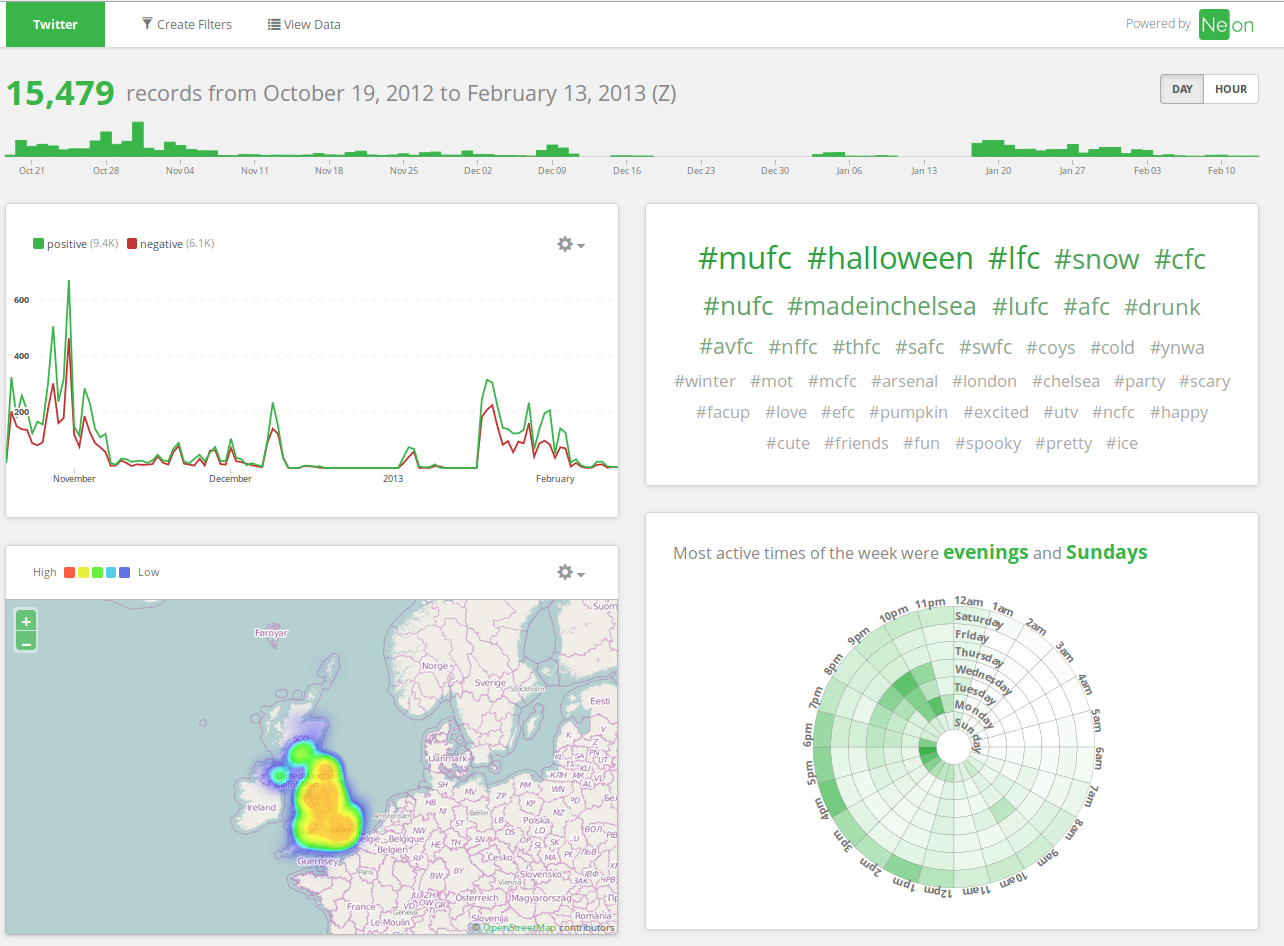Screen dimensions: 1284x946
Task: Select the #mufc hashtag
Action: pyautogui.click(x=745, y=259)
